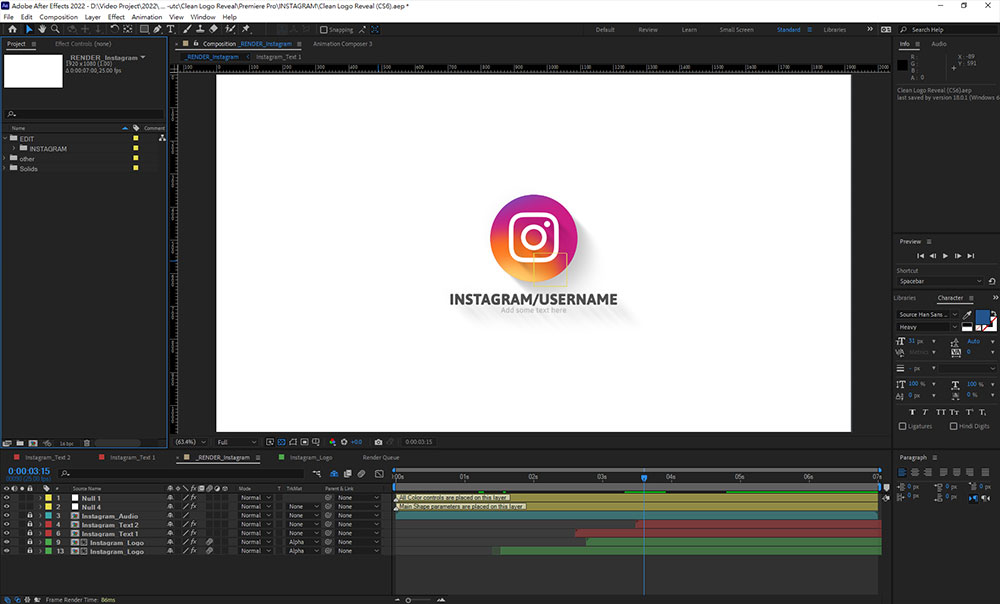Tick the Hindi Digits checkbox

(953, 426)
